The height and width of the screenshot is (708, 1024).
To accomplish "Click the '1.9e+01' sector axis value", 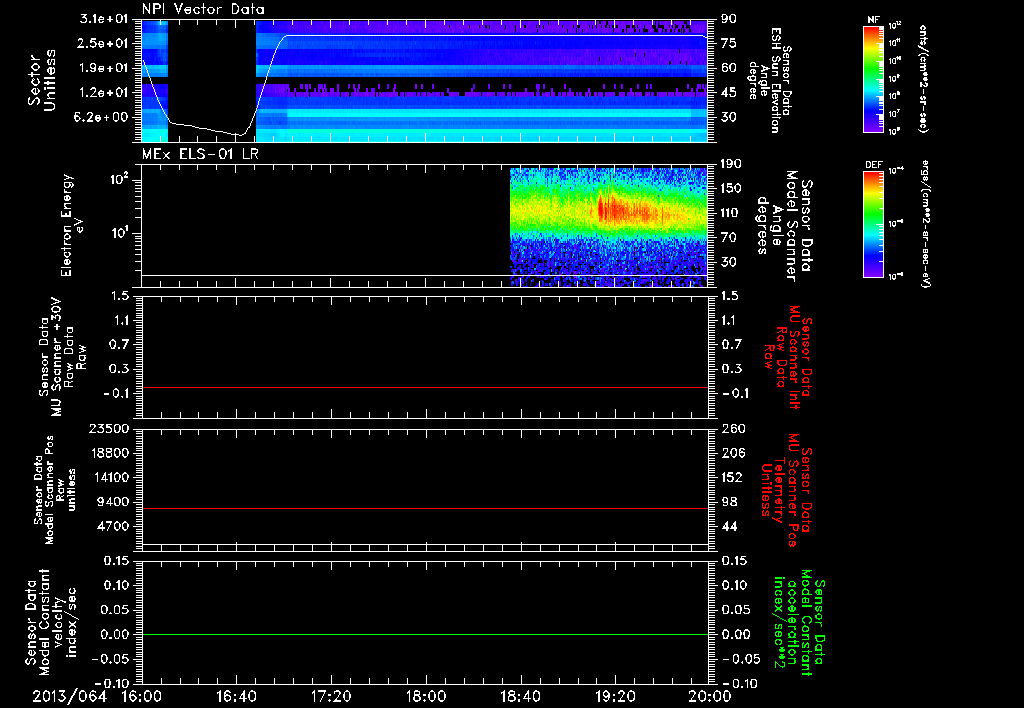I will tap(106, 68).
